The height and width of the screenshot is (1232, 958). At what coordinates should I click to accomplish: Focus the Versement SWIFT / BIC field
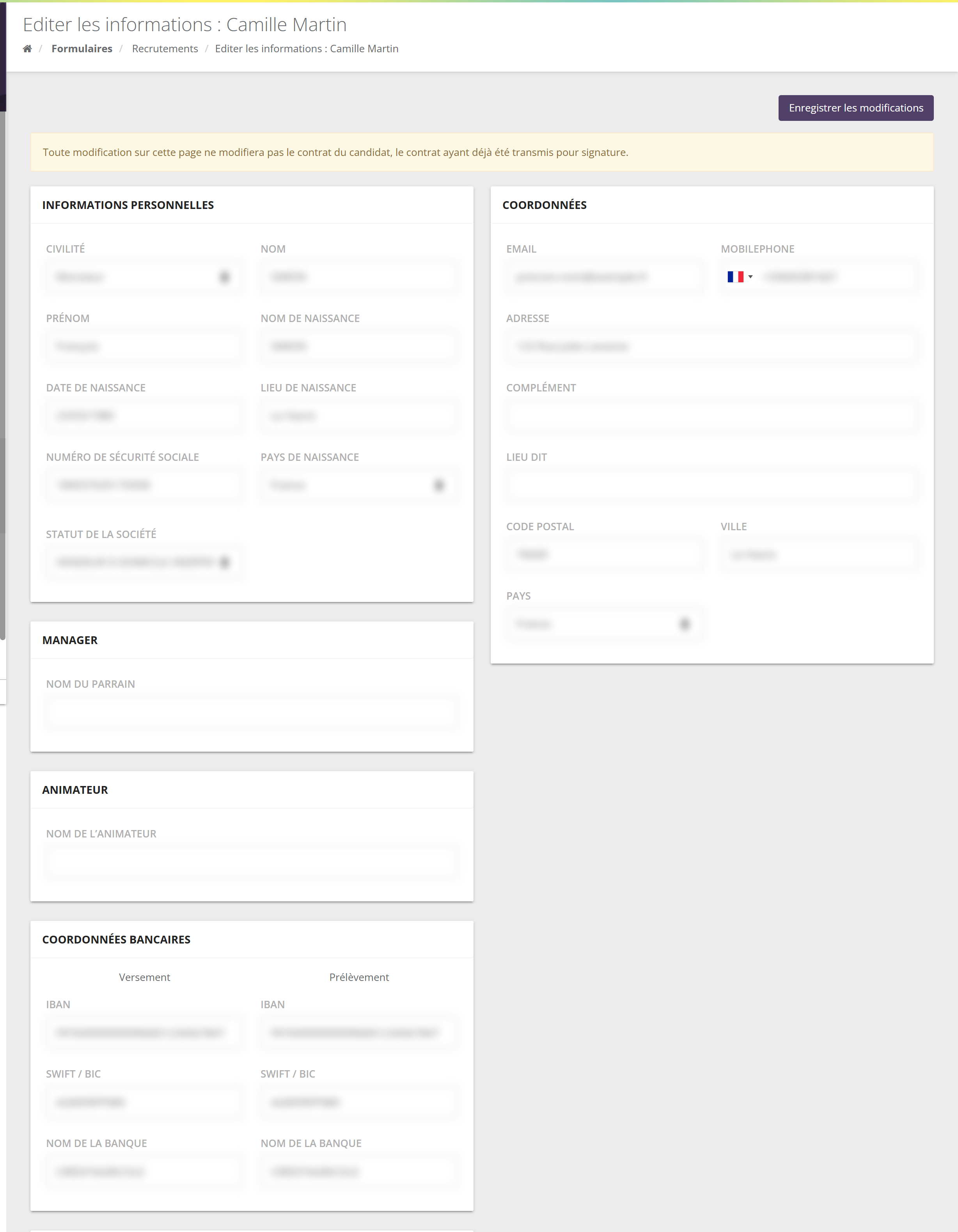(x=144, y=1102)
